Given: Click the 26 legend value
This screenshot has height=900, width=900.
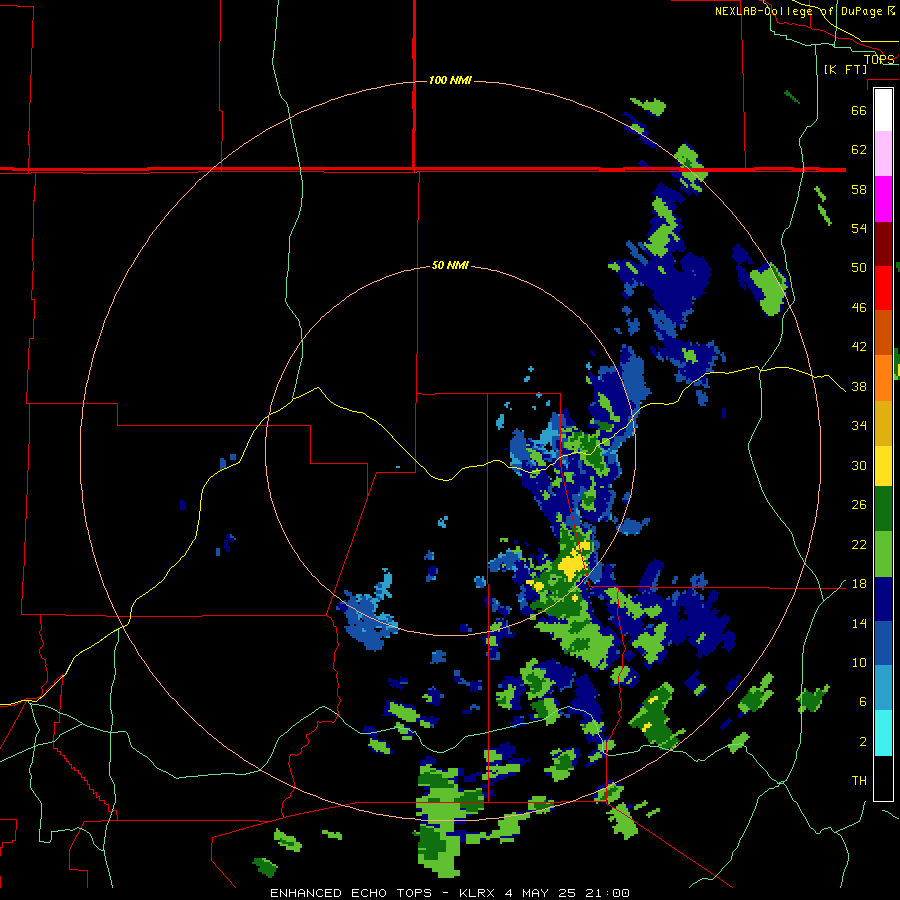Looking at the screenshot, I should pyautogui.click(x=859, y=505).
